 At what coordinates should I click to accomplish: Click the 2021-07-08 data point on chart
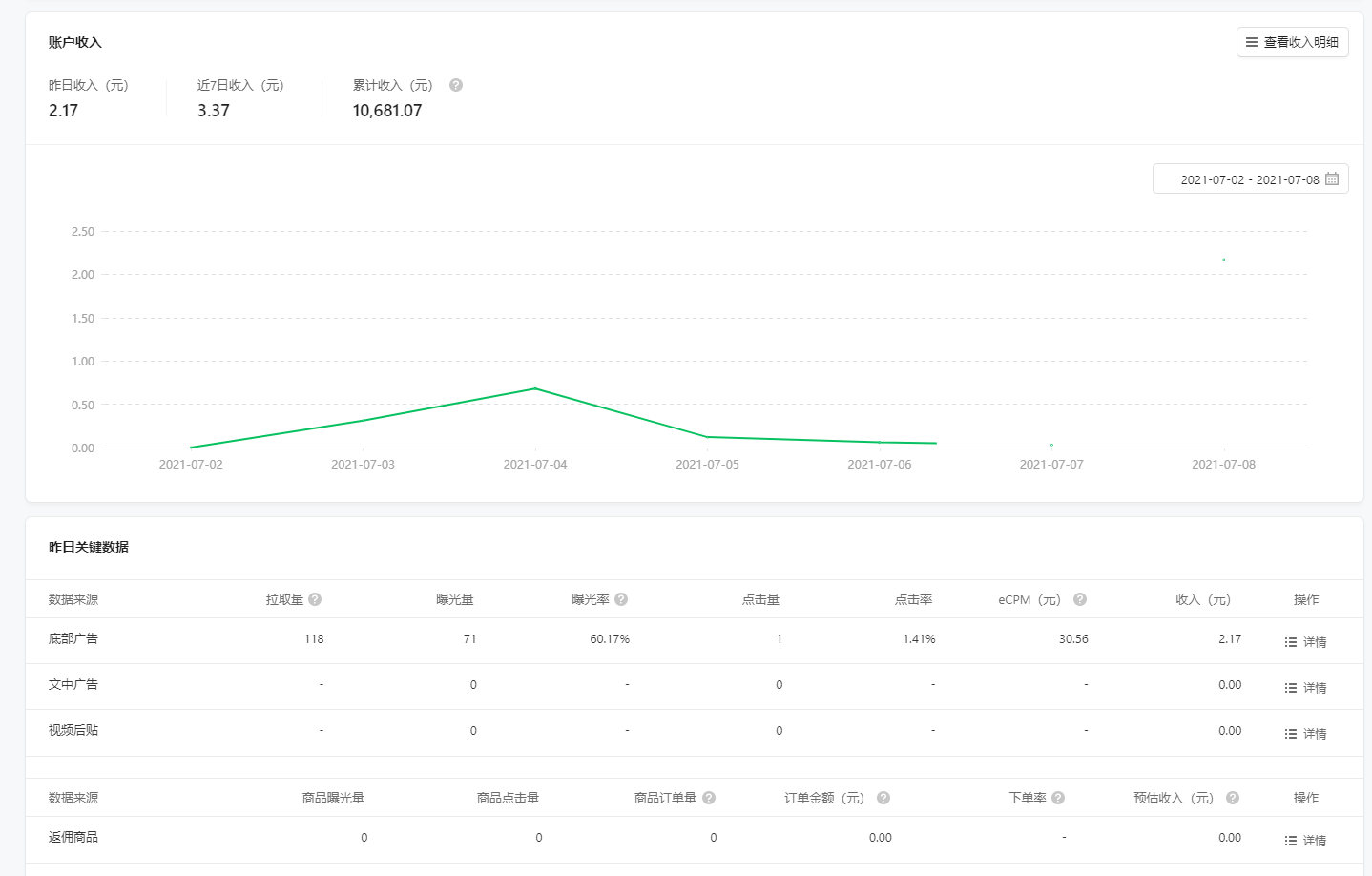point(1224,260)
